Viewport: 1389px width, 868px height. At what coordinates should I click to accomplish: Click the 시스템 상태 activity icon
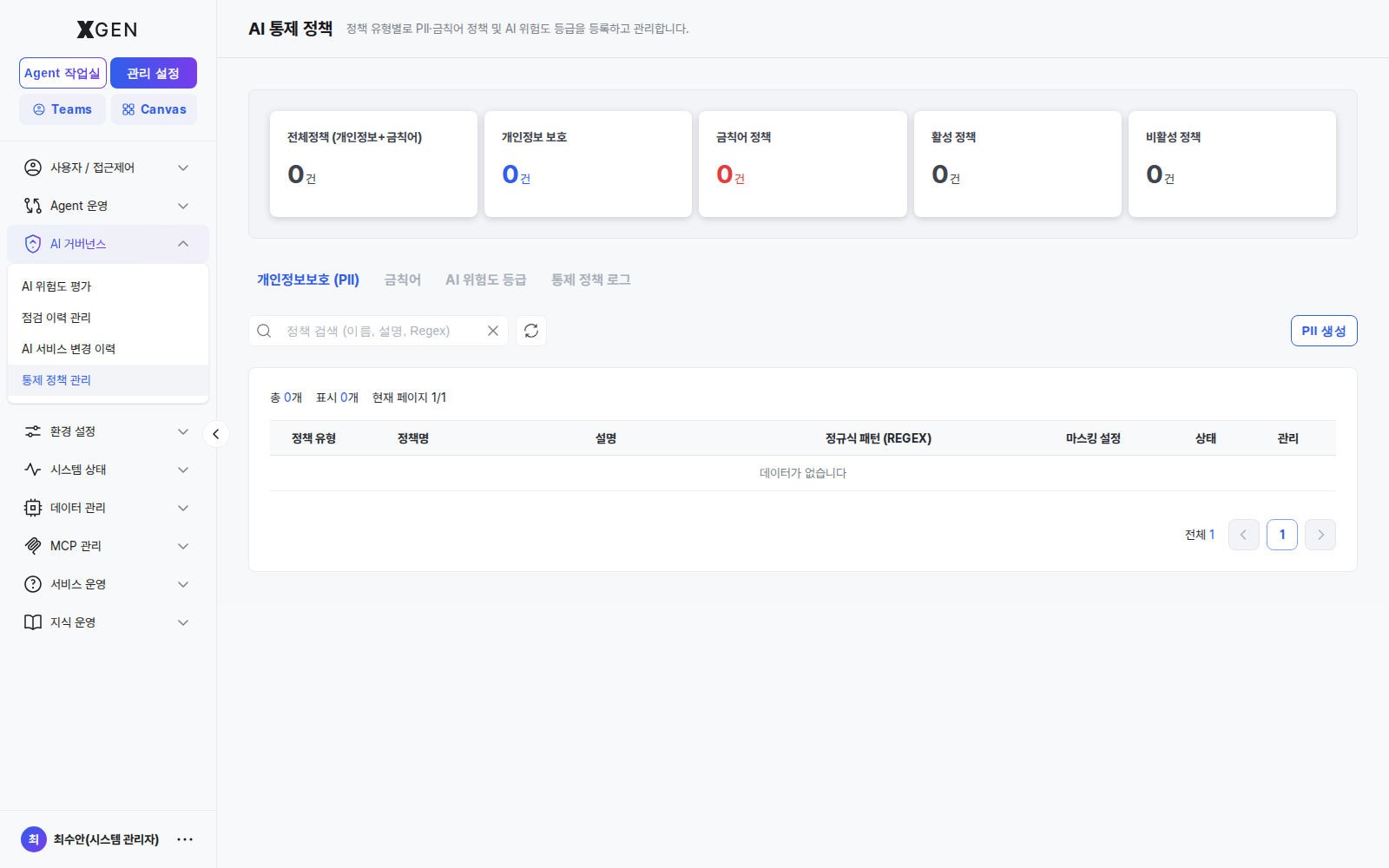point(33,470)
